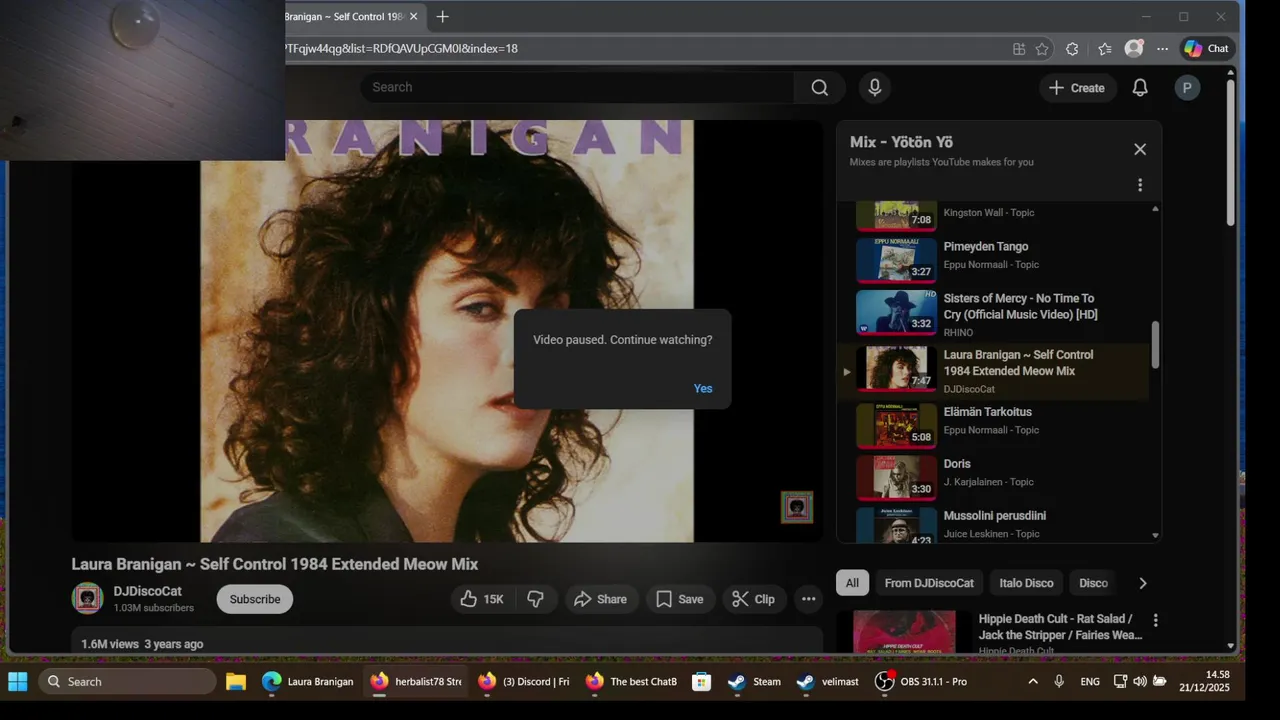Open the Steam taskbar window
1280x720 pixels.
tap(754, 681)
